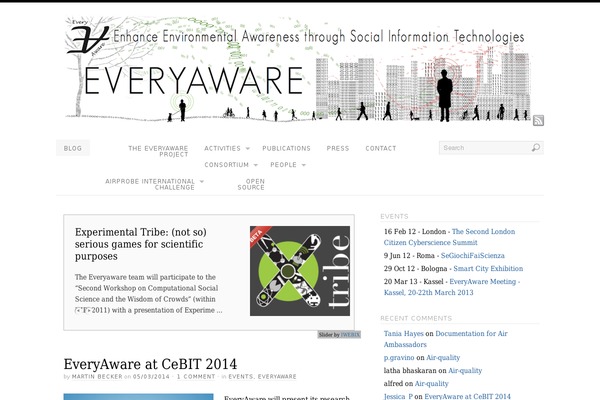
Task: Click the EveryAware logo emblem
Action: coord(88,38)
